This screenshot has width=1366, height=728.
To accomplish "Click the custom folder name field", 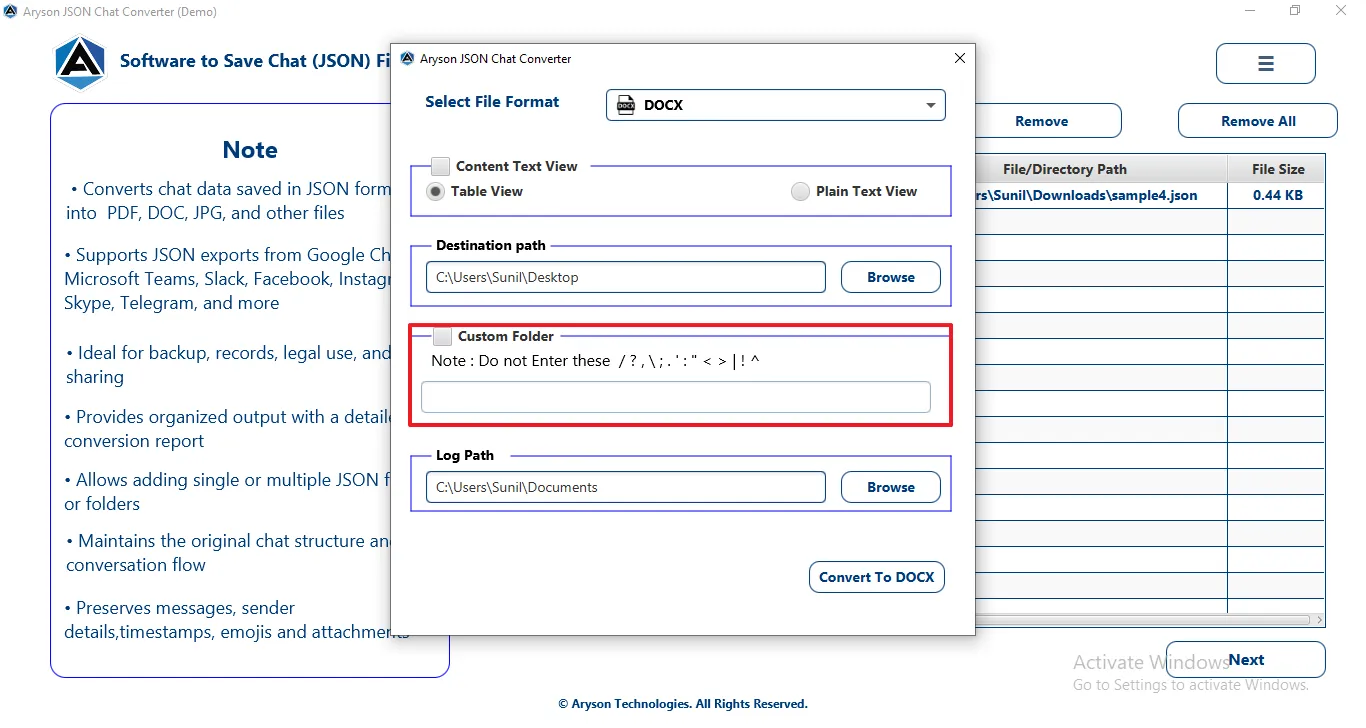I will click(676, 397).
